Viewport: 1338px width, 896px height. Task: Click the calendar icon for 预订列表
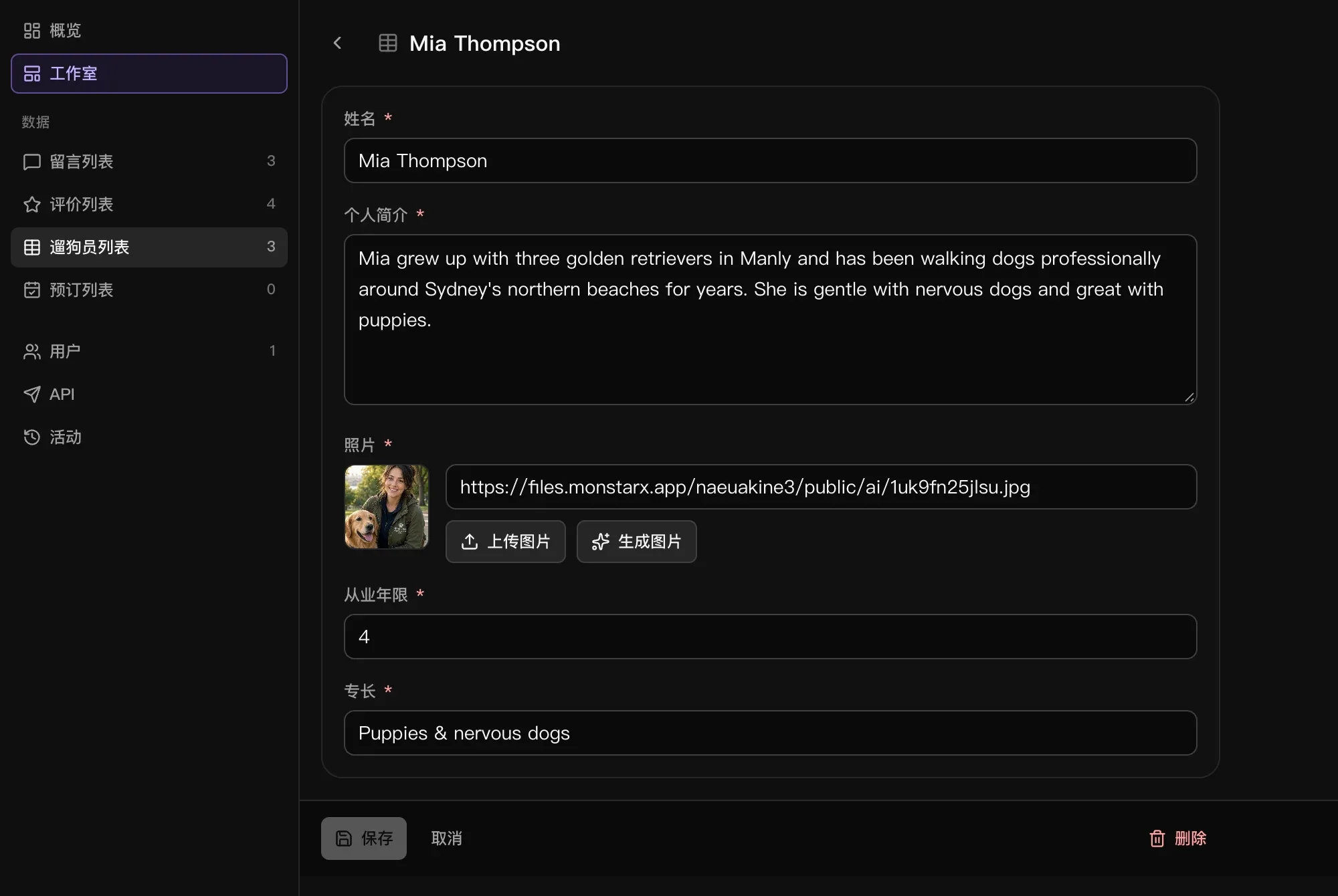click(x=32, y=290)
